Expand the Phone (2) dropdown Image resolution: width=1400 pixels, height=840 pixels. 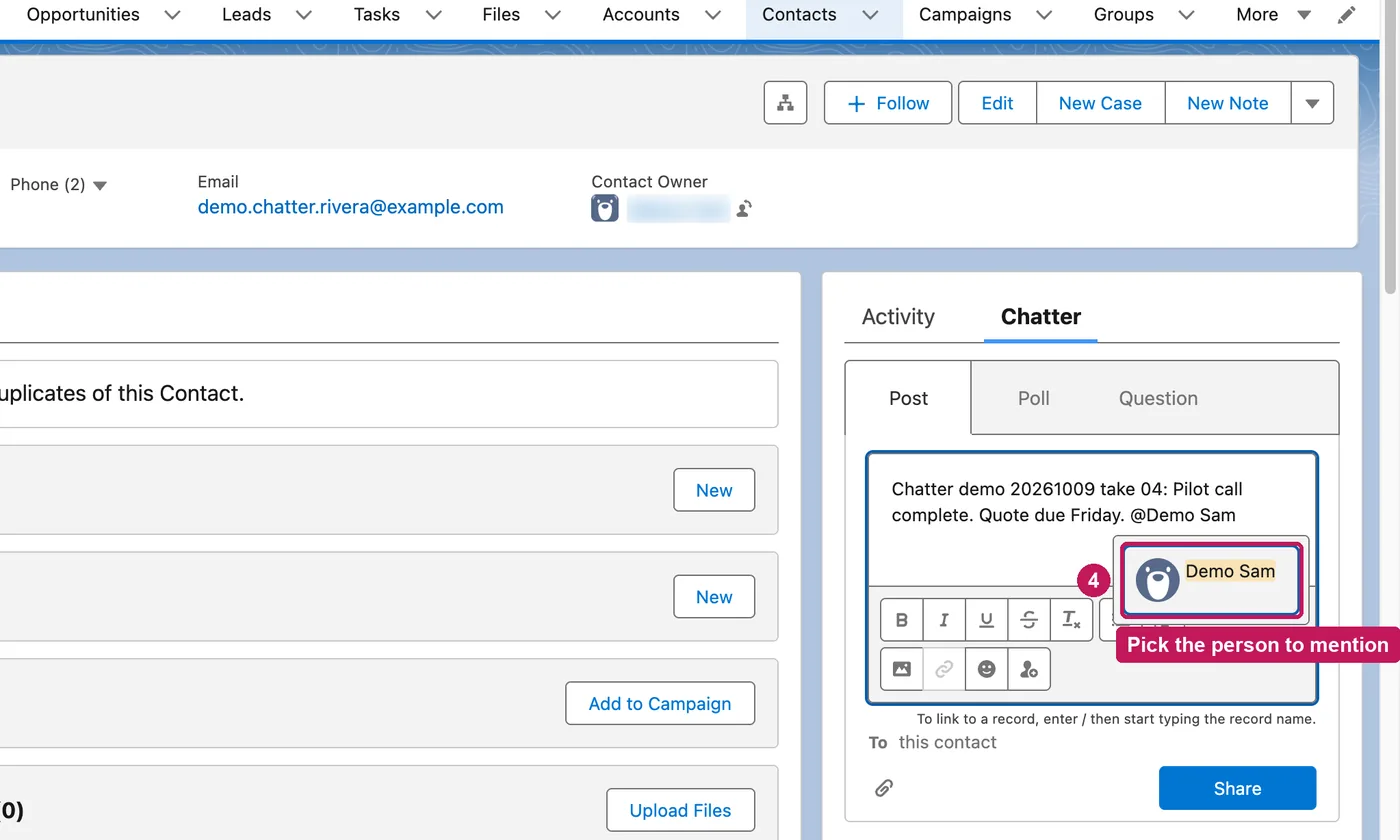pos(99,185)
